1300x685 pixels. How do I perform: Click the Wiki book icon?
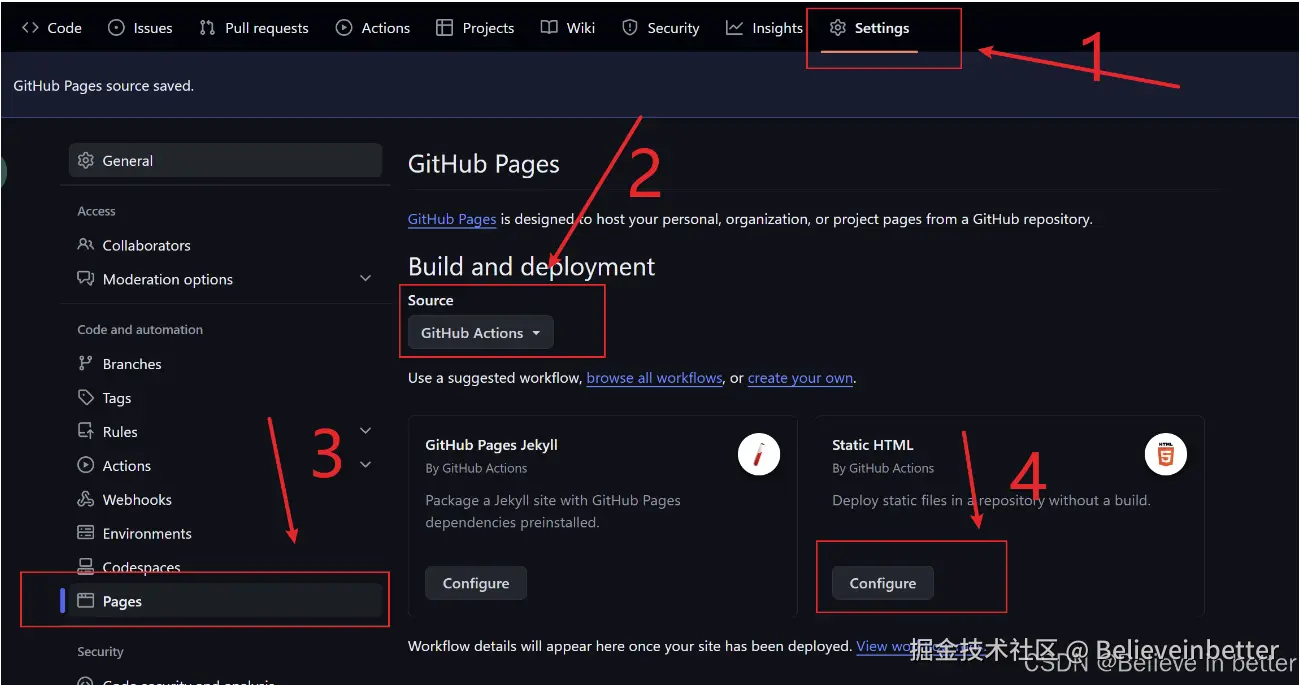(549, 28)
